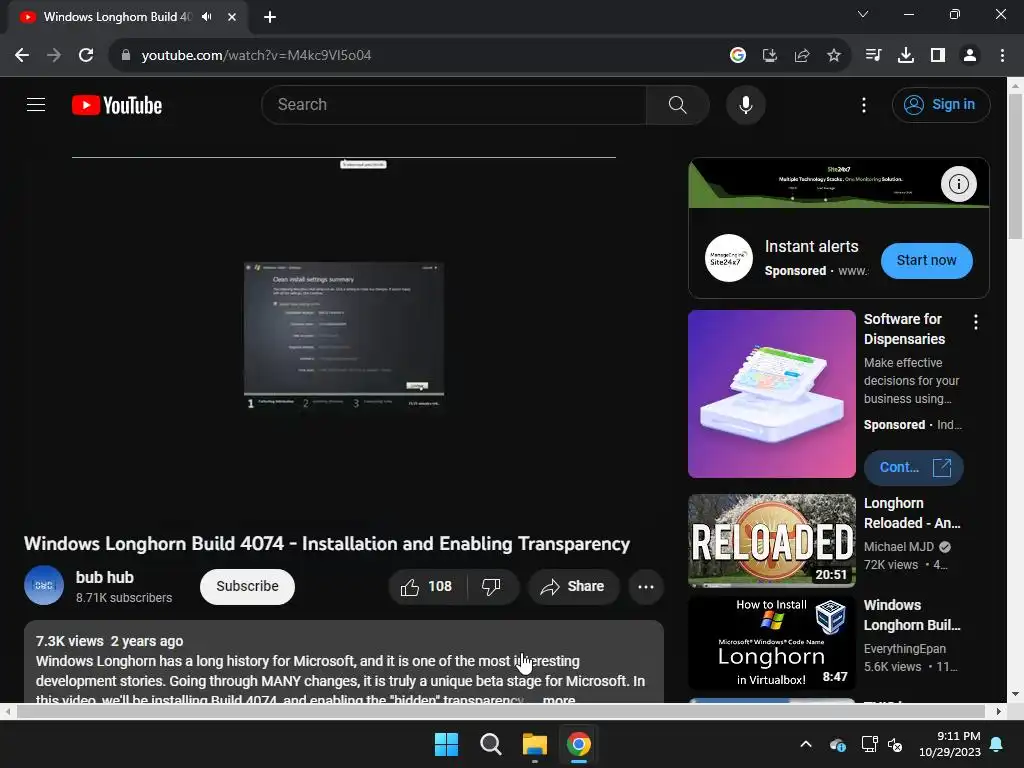Open Chrome downloads
This screenshot has height=768, width=1024.
905,55
